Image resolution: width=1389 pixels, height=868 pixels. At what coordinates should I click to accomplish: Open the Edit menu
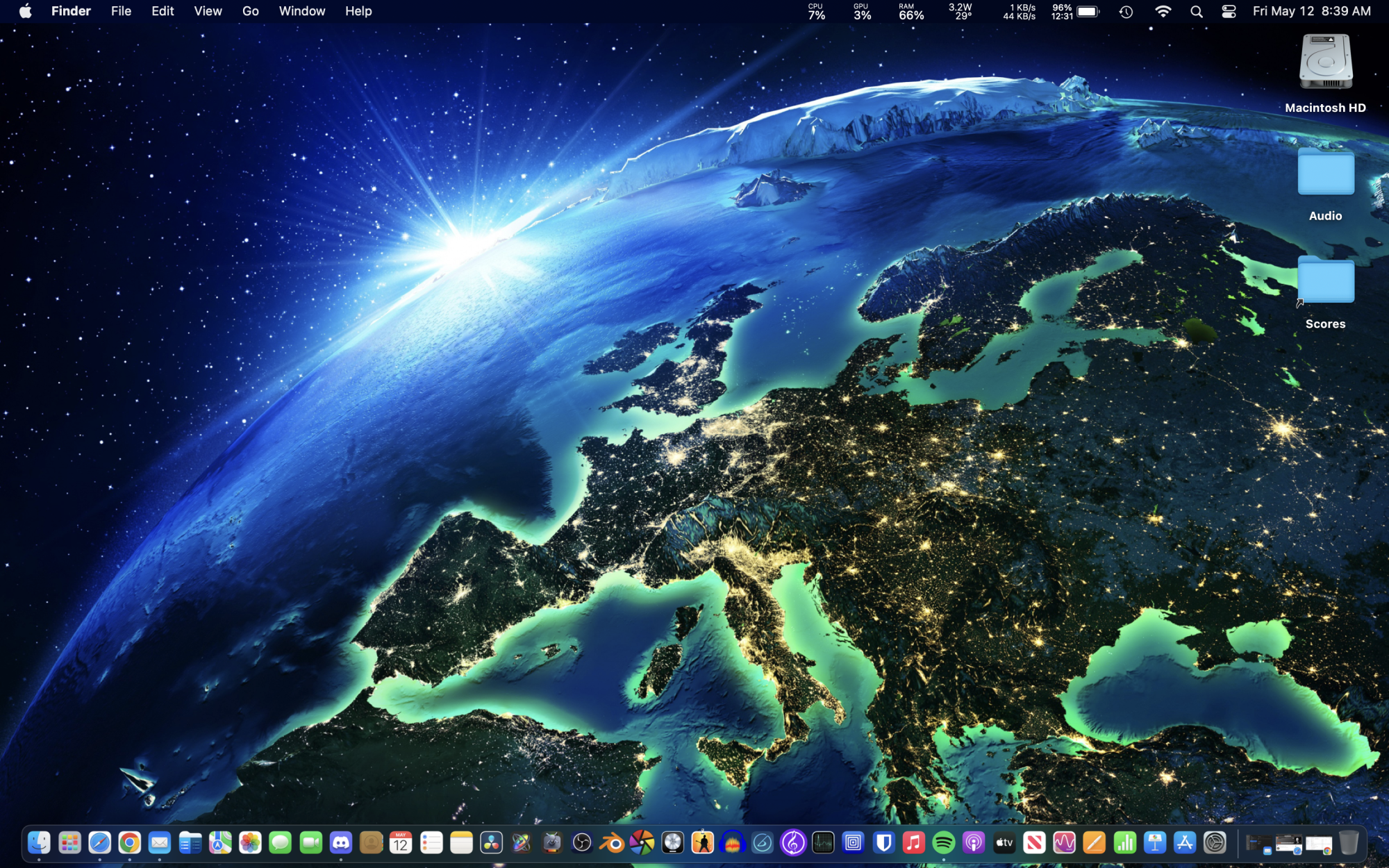point(163,11)
